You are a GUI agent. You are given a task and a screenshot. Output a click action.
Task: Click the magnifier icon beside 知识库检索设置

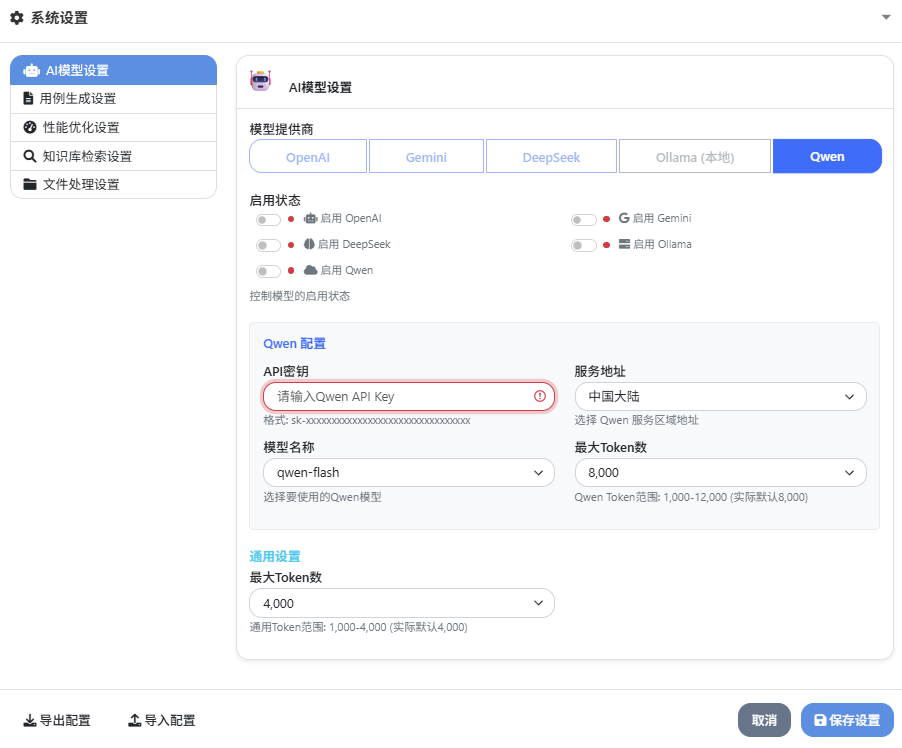point(30,156)
